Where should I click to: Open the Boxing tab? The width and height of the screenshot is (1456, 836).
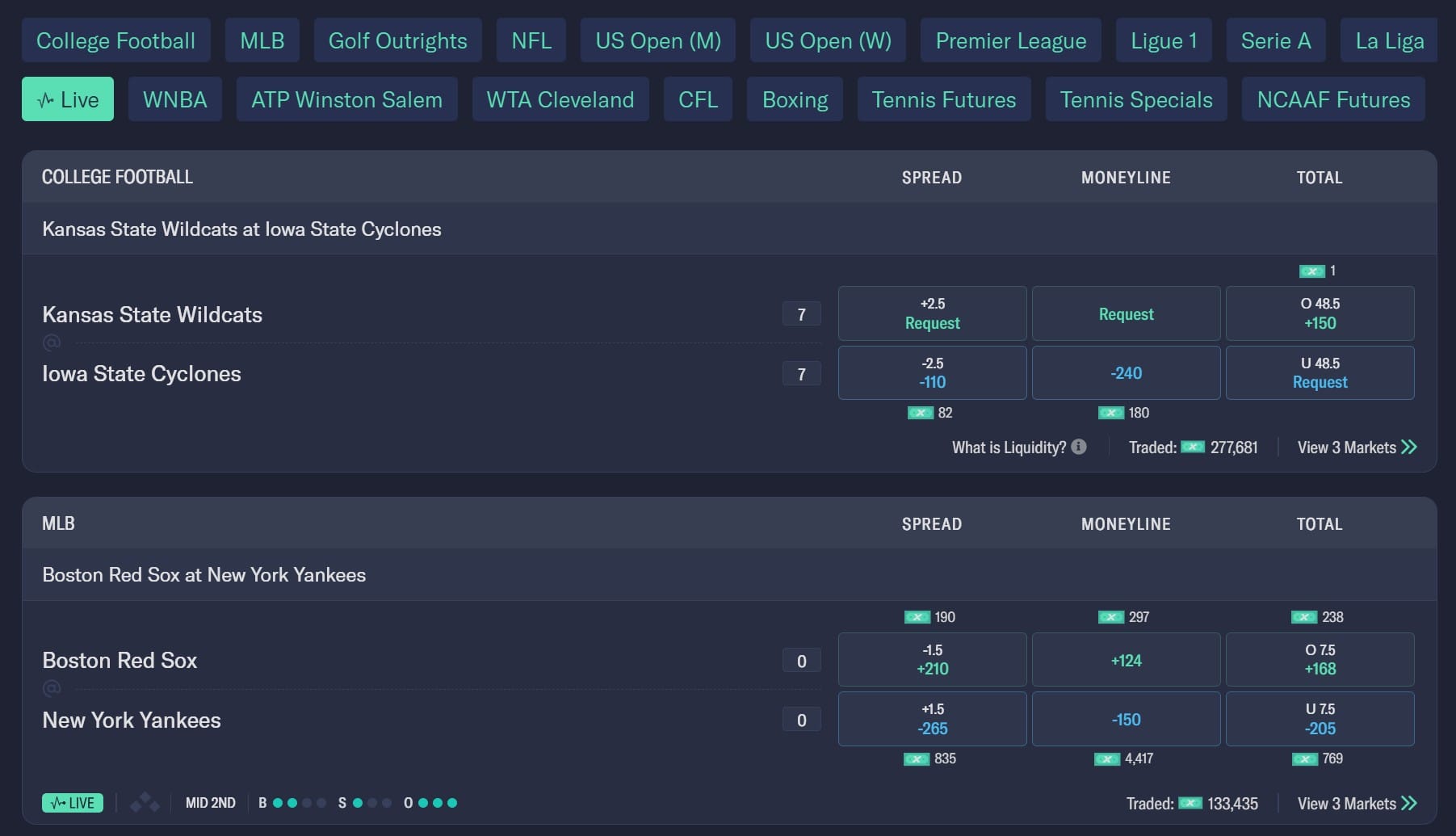tap(795, 99)
